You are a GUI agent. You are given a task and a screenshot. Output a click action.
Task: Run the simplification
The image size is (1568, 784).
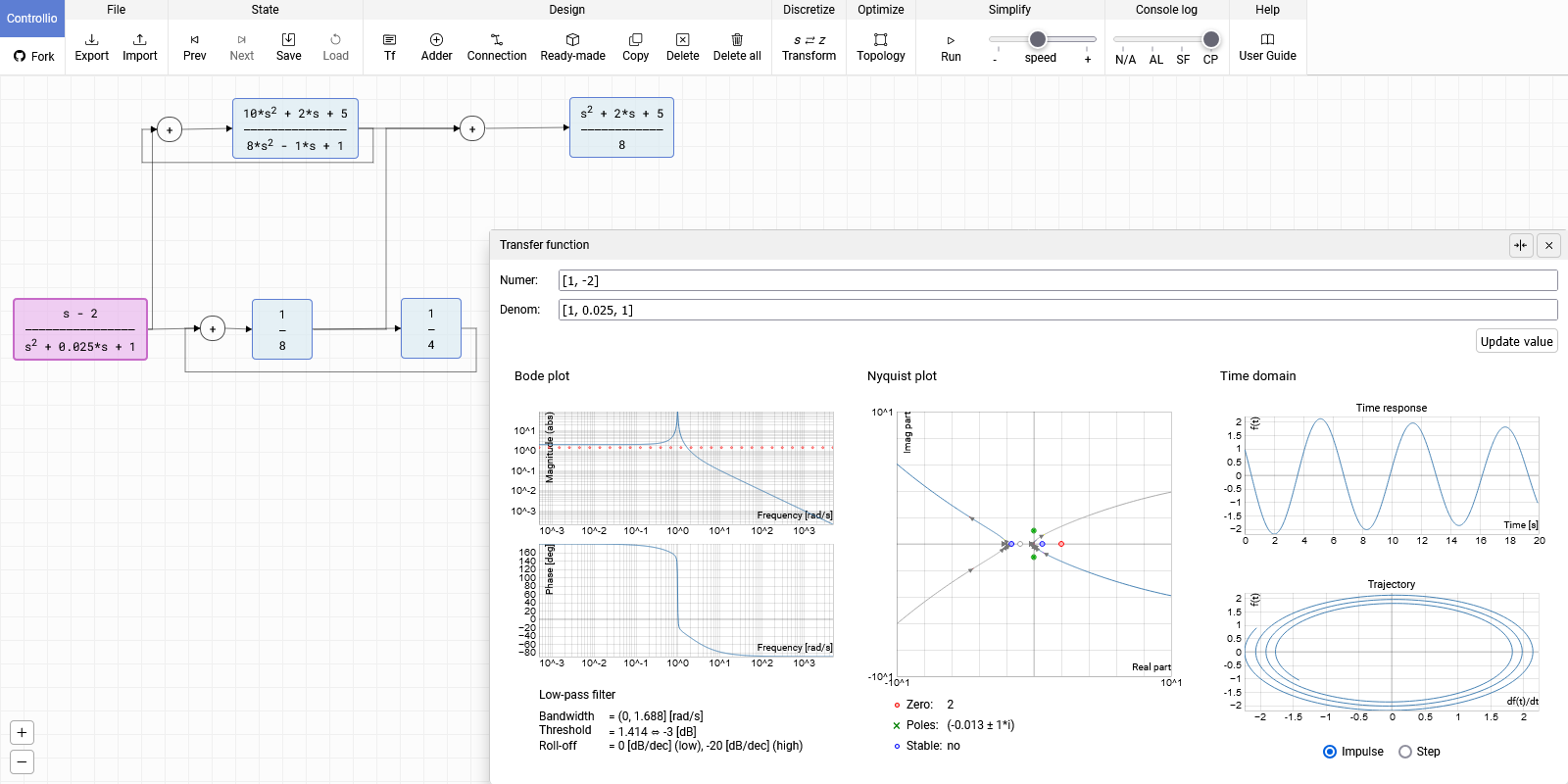pos(951,48)
